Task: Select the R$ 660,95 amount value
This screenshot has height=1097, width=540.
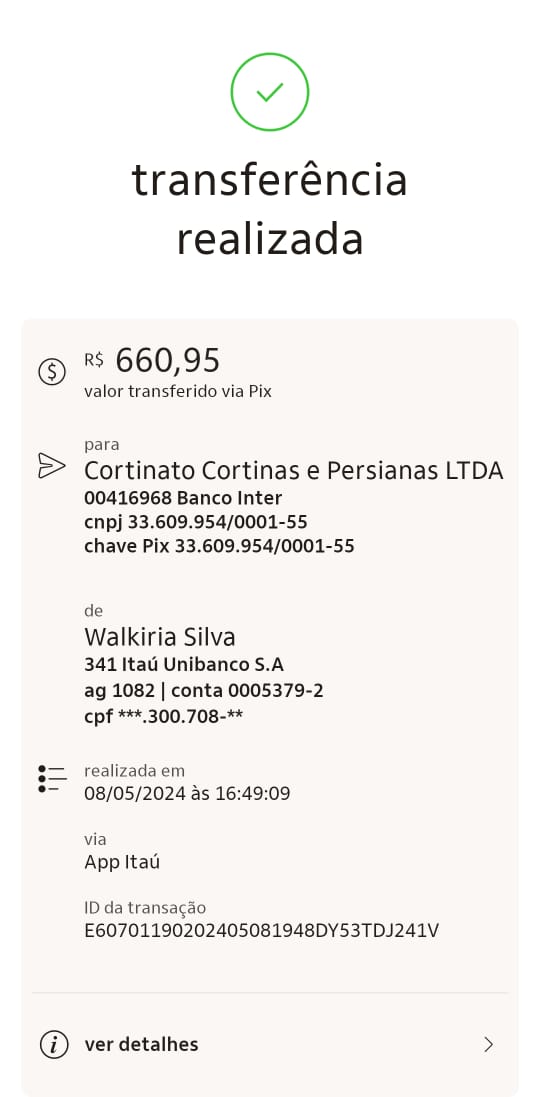Action: click(x=152, y=361)
